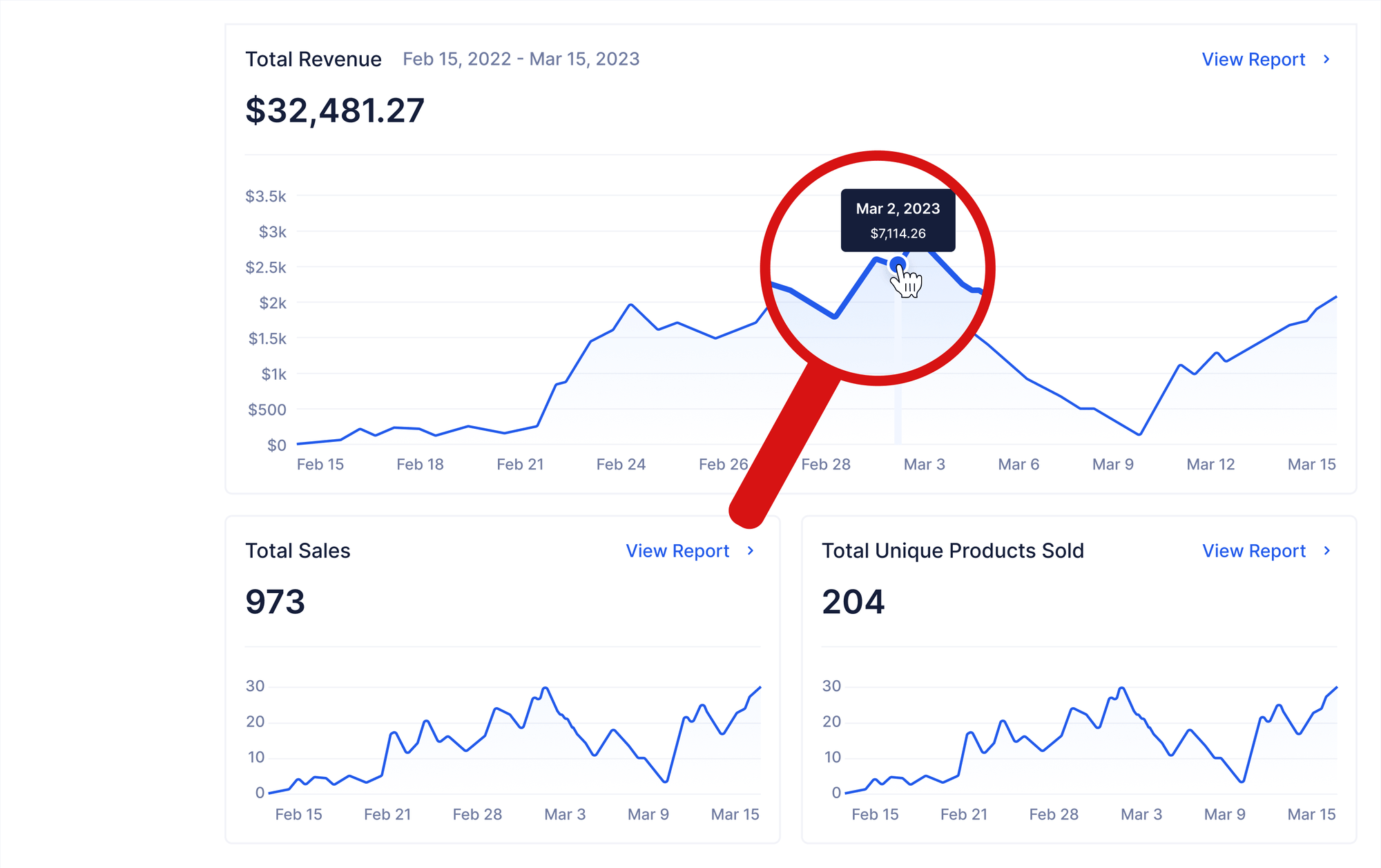Click the Total Sales count 973
The height and width of the screenshot is (868, 1381).
click(274, 602)
